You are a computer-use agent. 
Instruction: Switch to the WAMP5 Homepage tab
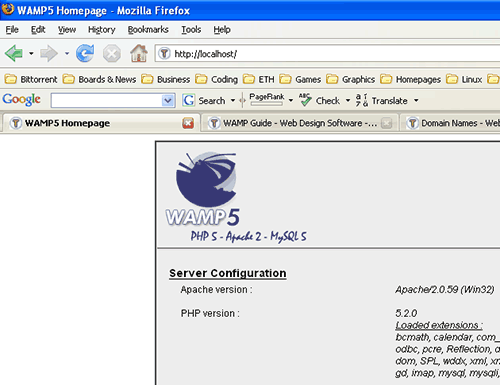pos(100,123)
